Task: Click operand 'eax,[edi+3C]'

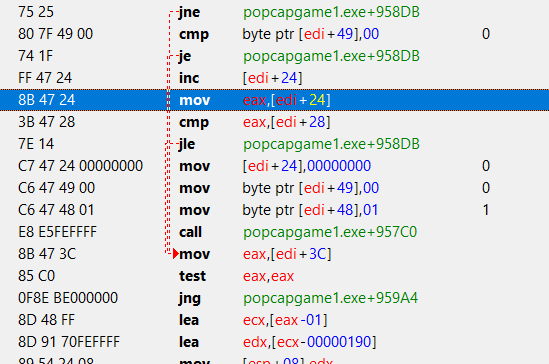Action: point(287,254)
